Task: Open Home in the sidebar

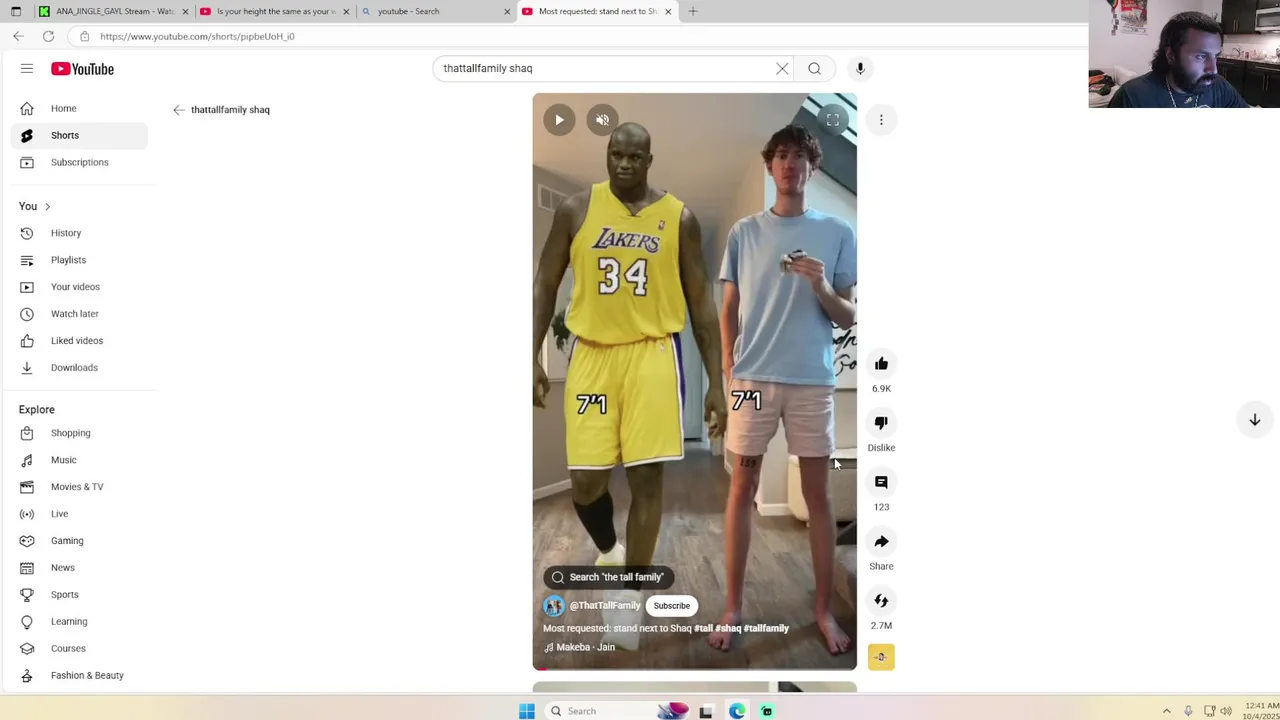Action: click(x=79, y=108)
